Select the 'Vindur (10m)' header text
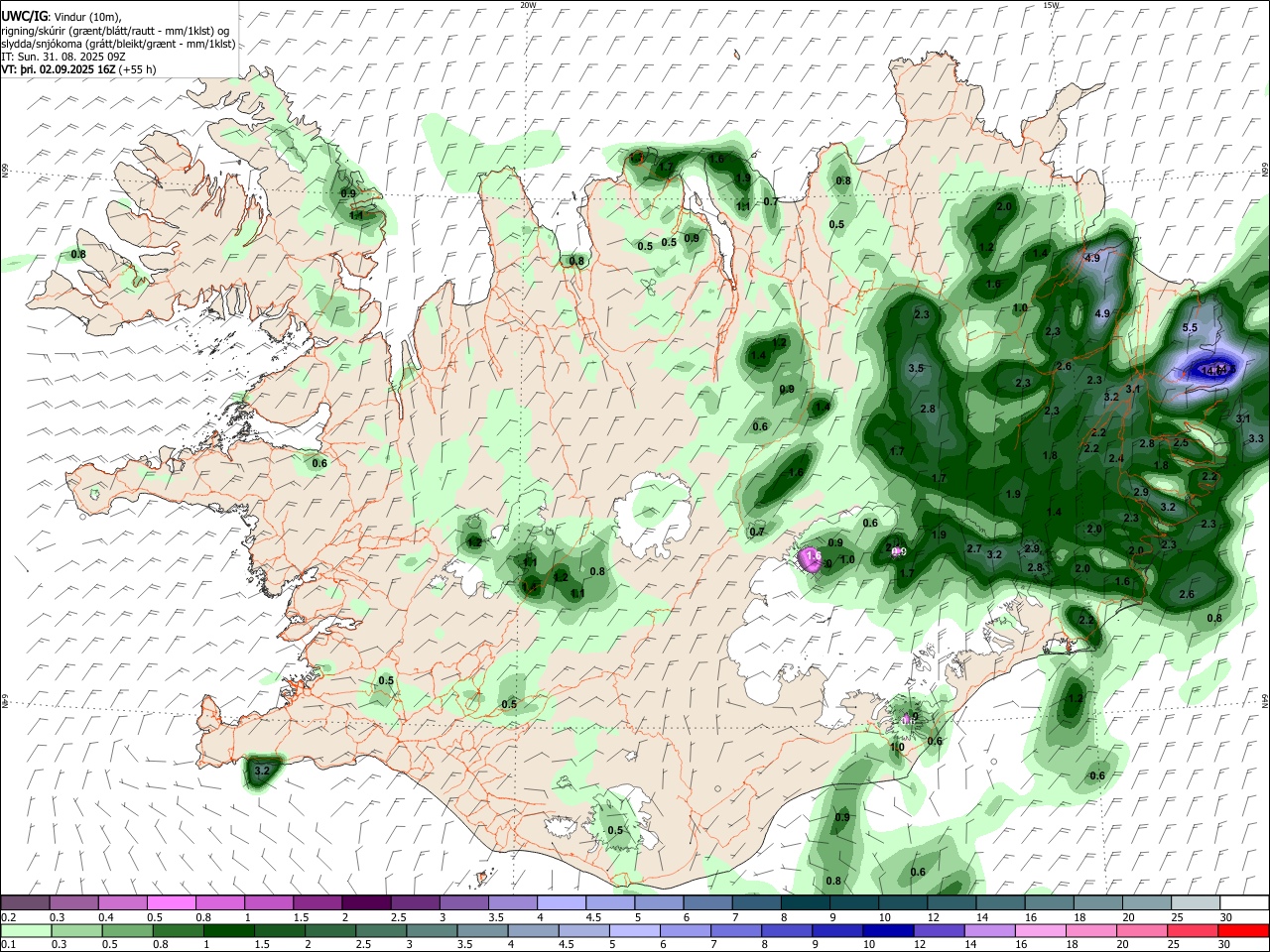The width and height of the screenshot is (1270, 952). point(86,16)
